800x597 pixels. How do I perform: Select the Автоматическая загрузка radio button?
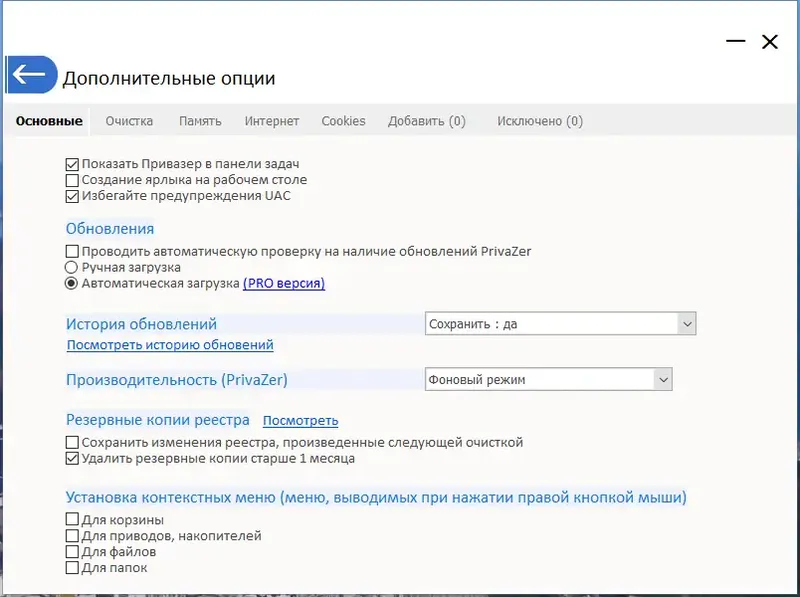click(x=71, y=283)
